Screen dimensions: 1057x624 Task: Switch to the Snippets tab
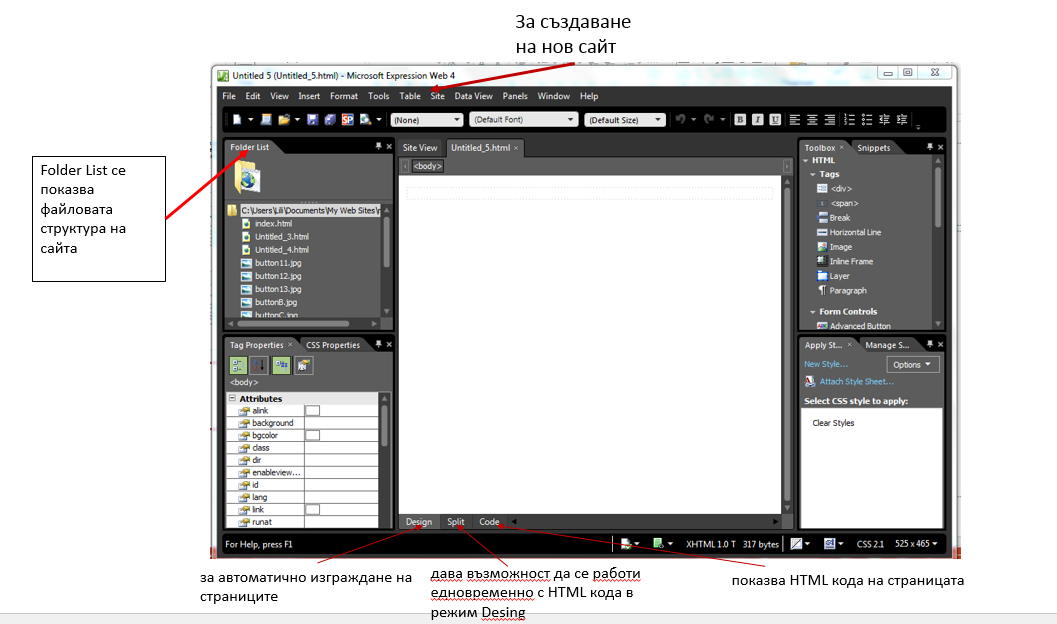pyautogui.click(x=874, y=148)
